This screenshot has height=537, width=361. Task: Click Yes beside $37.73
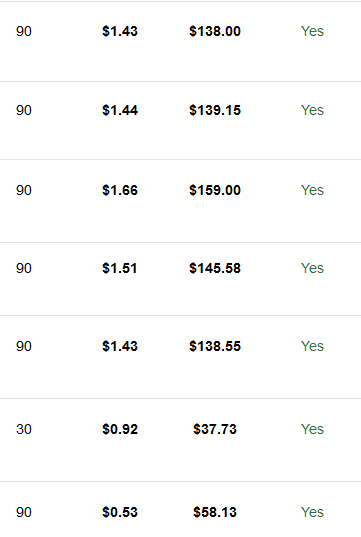(312, 429)
